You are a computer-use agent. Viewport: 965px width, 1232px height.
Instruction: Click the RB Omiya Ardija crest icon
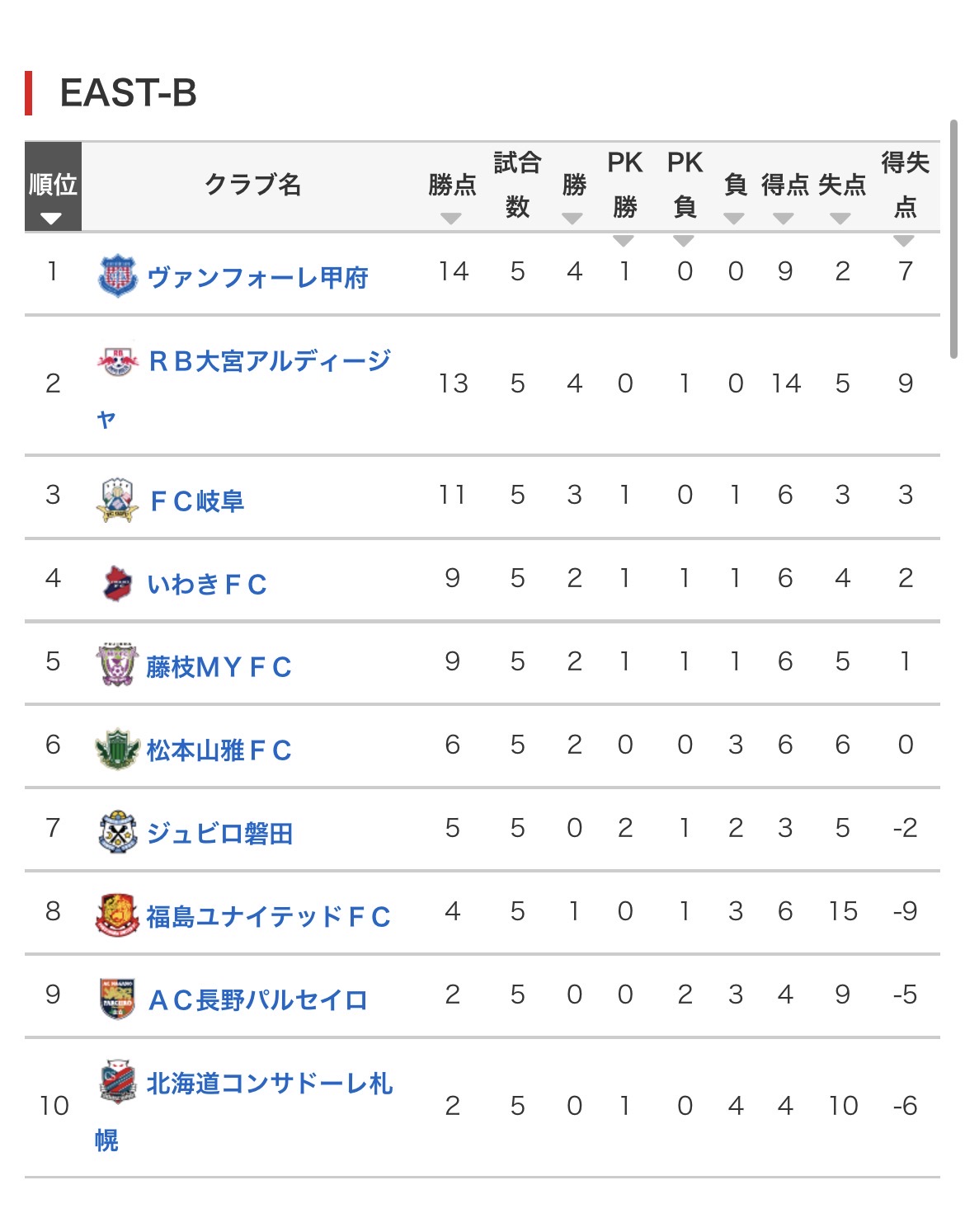[x=117, y=360]
